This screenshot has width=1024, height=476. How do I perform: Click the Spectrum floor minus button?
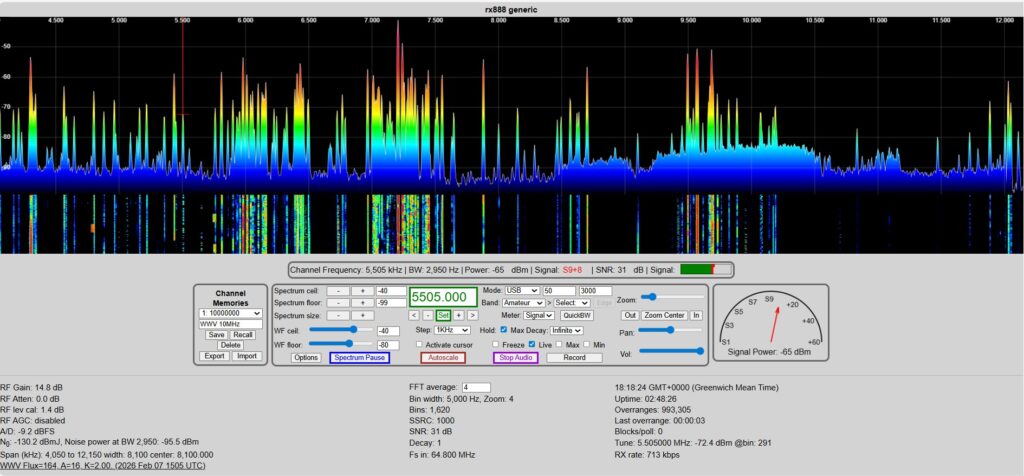pos(338,303)
